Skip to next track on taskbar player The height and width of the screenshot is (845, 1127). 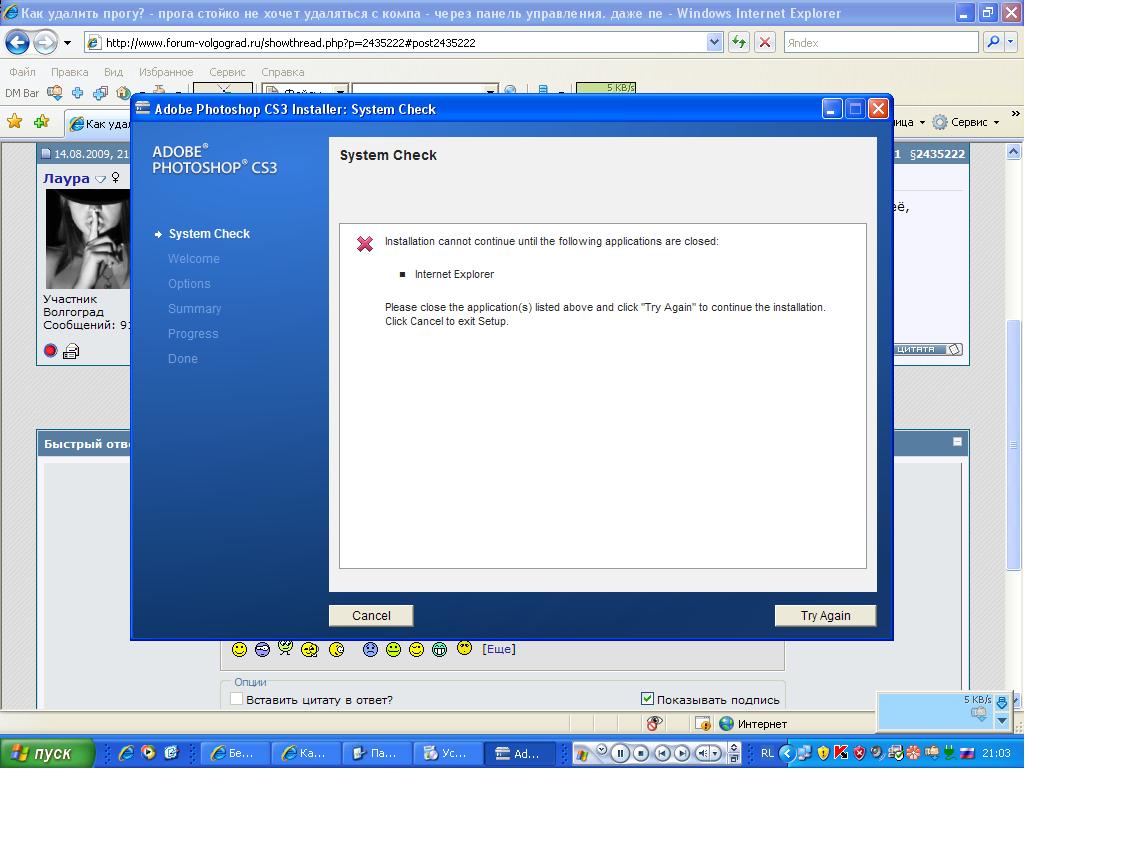[x=682, y=753]
